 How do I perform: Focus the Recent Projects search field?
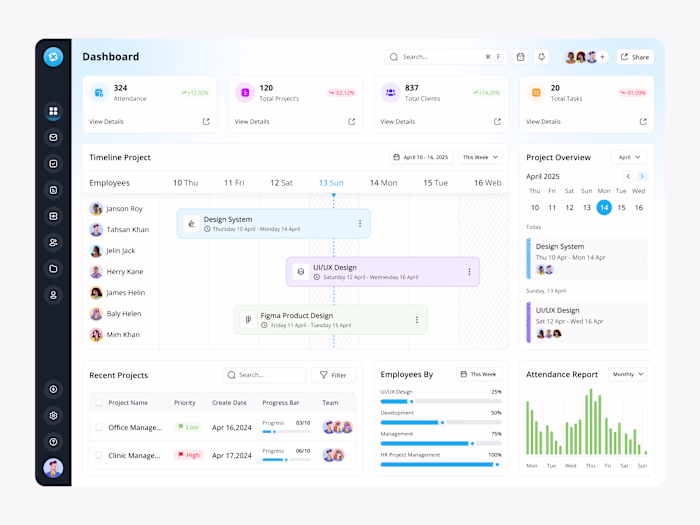264,375
